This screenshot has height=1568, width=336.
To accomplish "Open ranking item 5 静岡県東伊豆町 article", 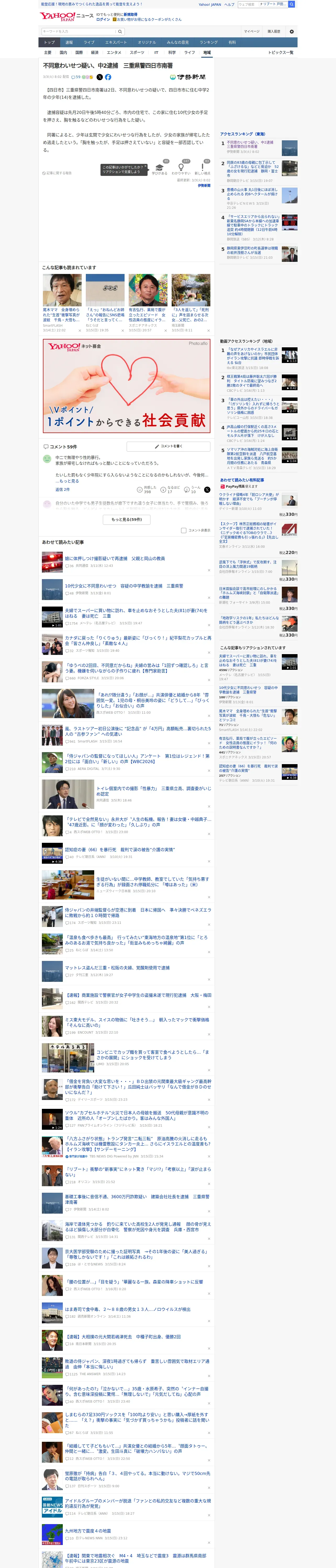I will [253, 250].
